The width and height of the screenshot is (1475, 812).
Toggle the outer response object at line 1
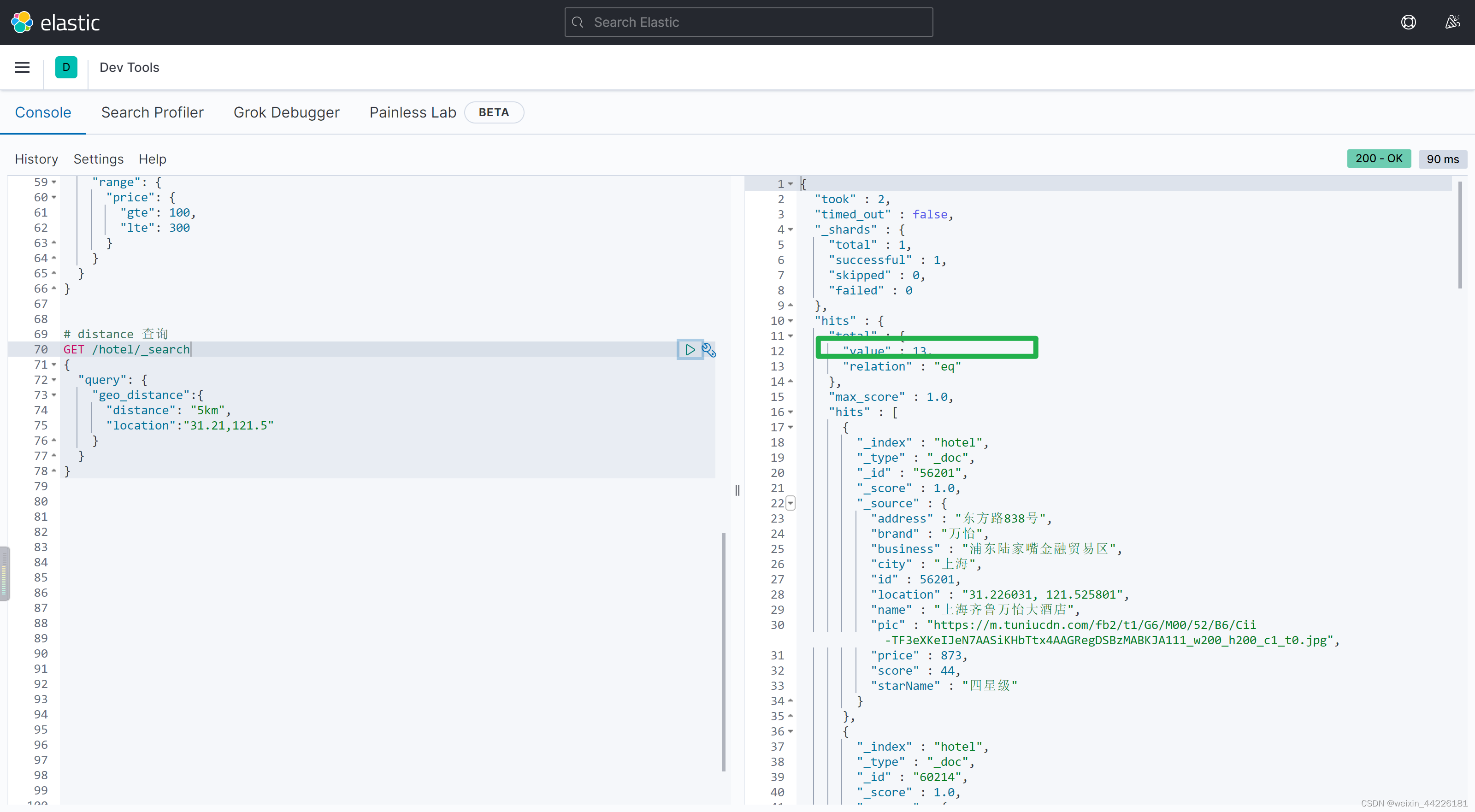pyautogui.click(x=791, y=183)
